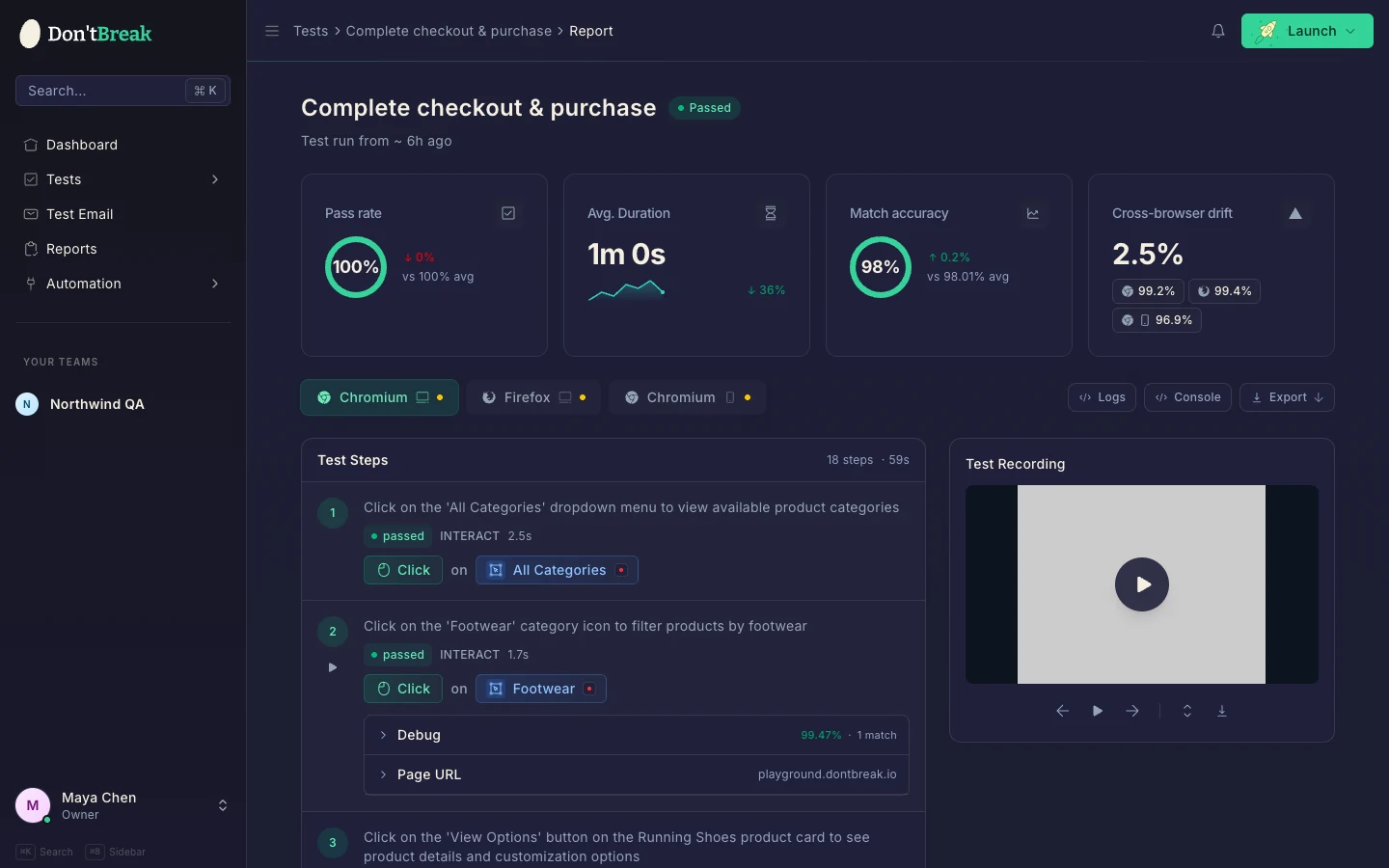Click the Launch button
Image resolution: width=1389 pixels, height=868 pixels.
(1307, 31)
